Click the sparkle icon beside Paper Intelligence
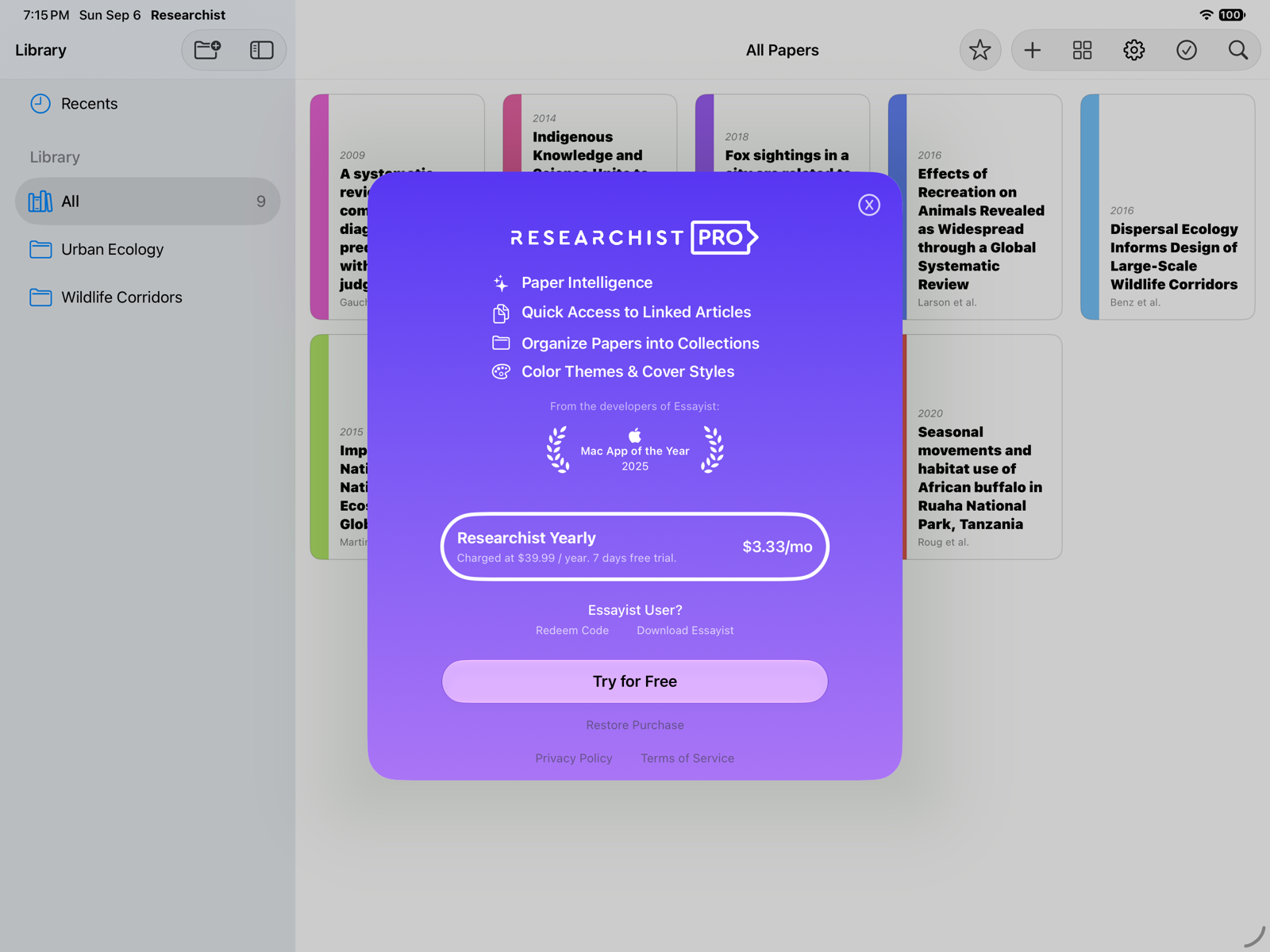The image size is (1270, 952). pos(501,282)
